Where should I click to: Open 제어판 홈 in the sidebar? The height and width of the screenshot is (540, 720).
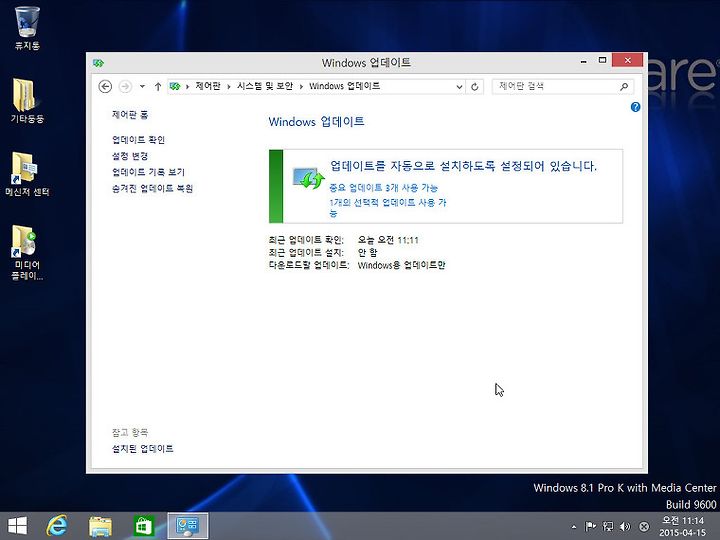pos(130,115)
